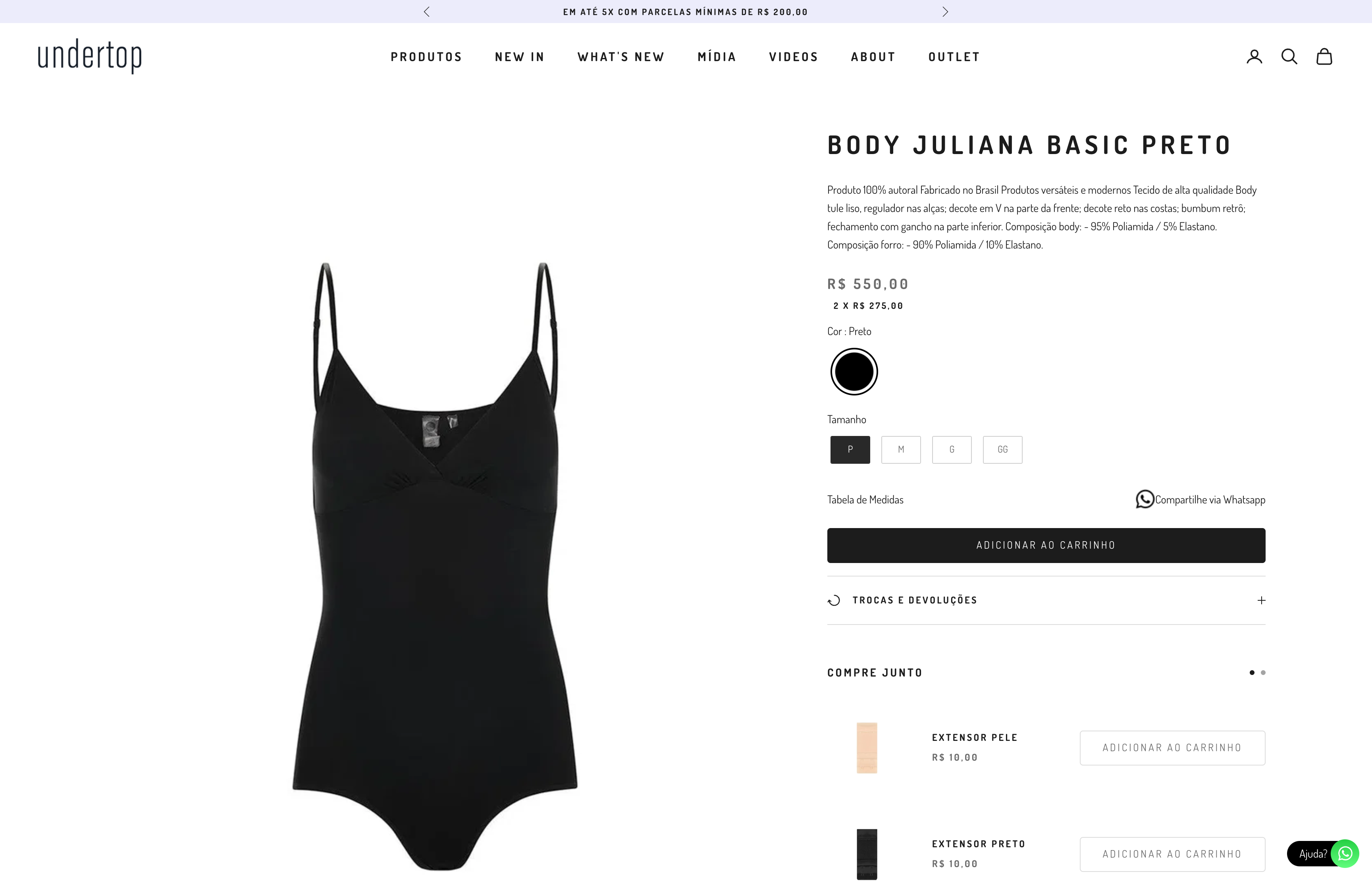
Task: Open the Outlet menu item
Action: [954, 57]
